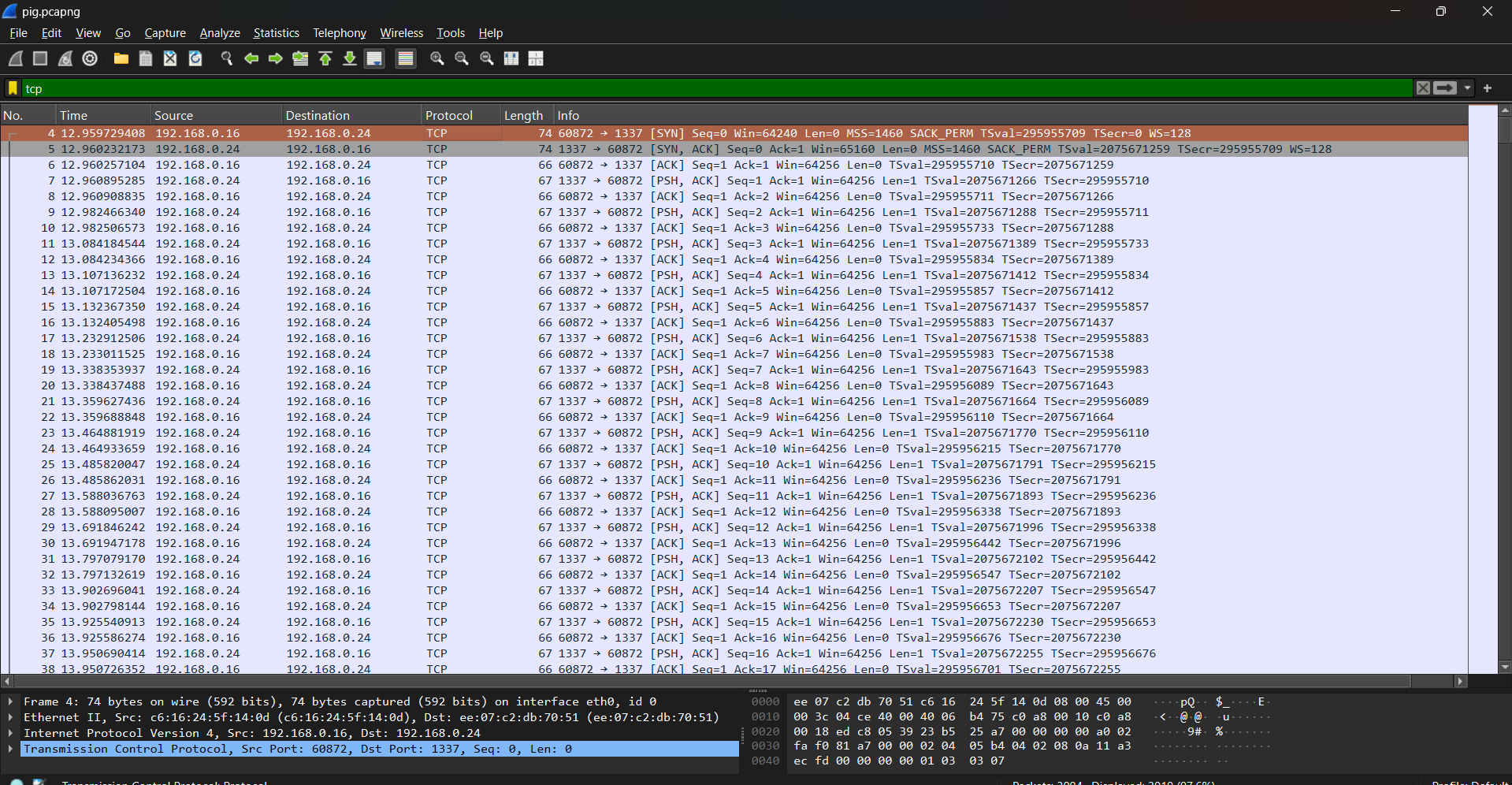Go to a specified packet
This screenshot has height=785, width=1512.
point(300,58)
